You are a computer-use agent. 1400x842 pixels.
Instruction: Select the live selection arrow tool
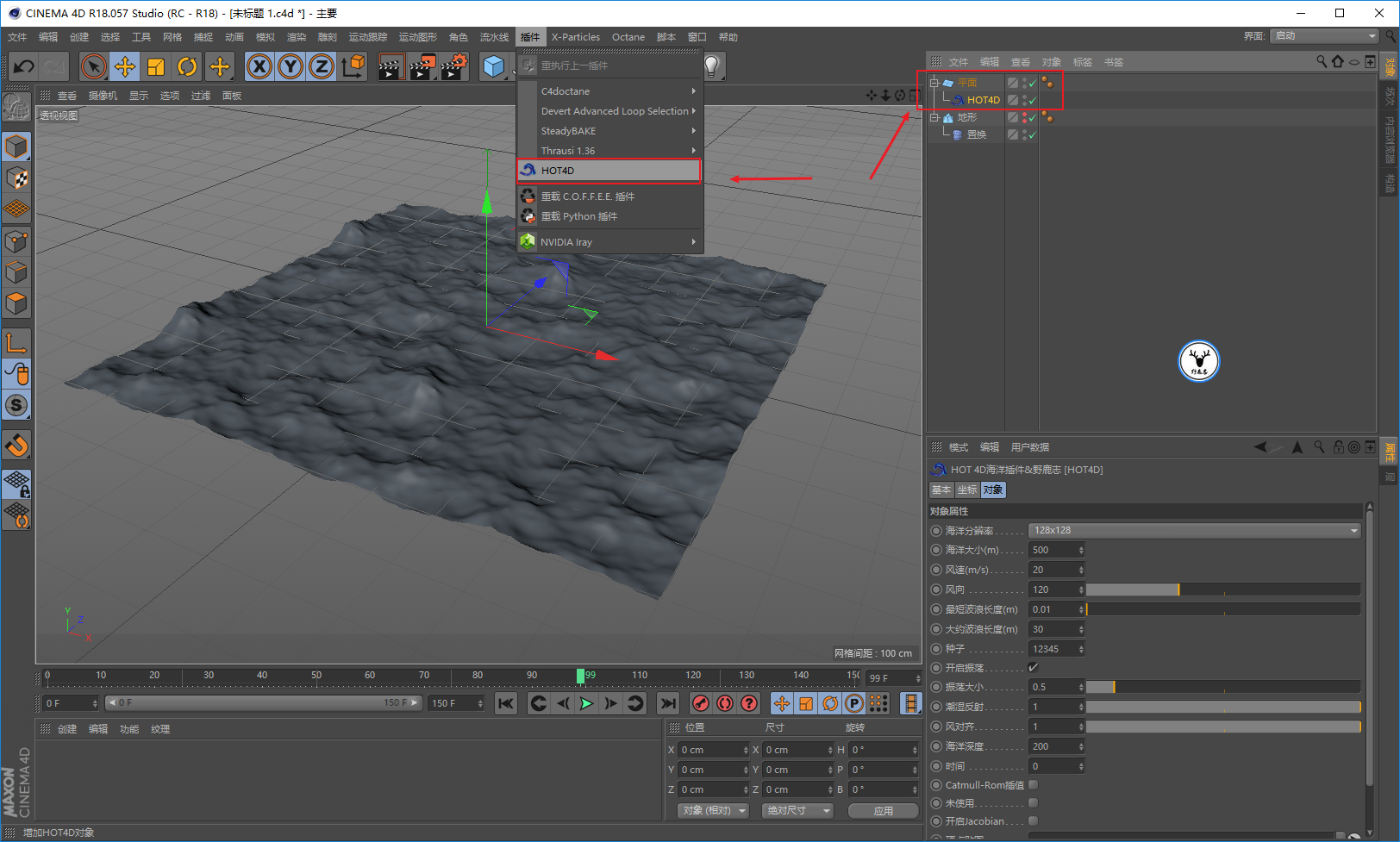point(94,66)
